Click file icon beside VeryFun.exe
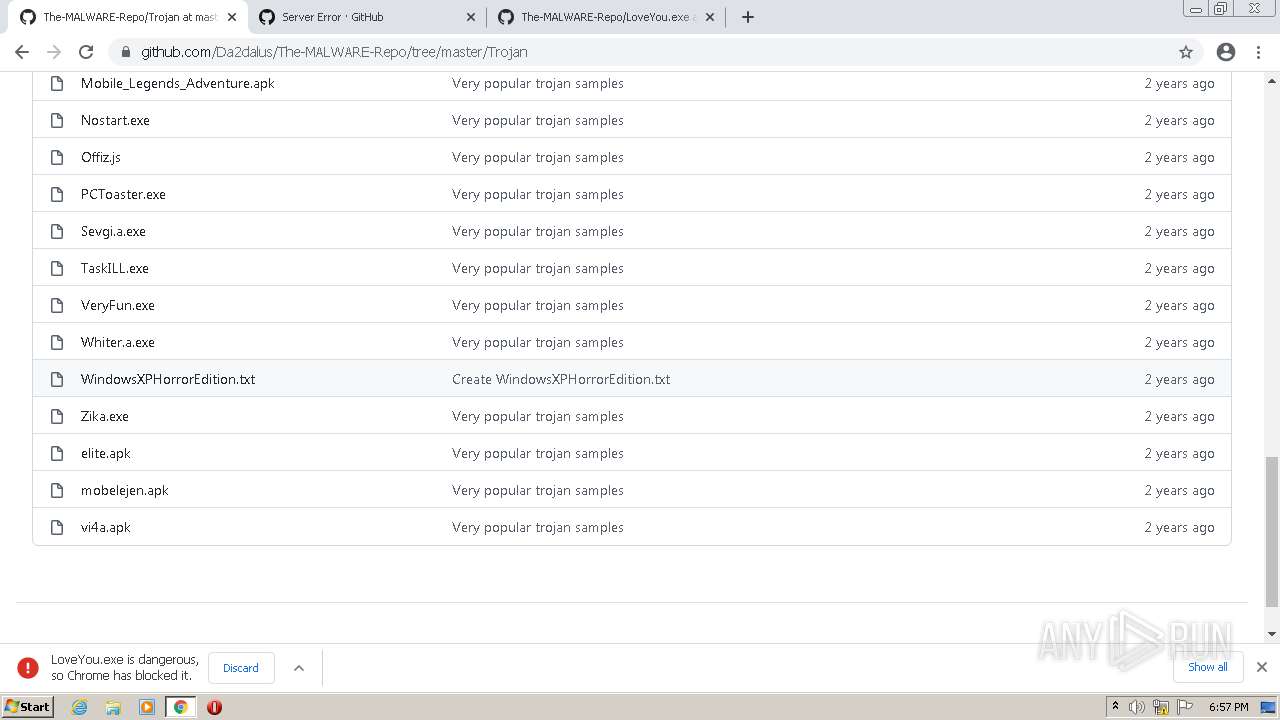Image resolution: width=1280 pixels, height=720 pixels. (x=57, y=305)
